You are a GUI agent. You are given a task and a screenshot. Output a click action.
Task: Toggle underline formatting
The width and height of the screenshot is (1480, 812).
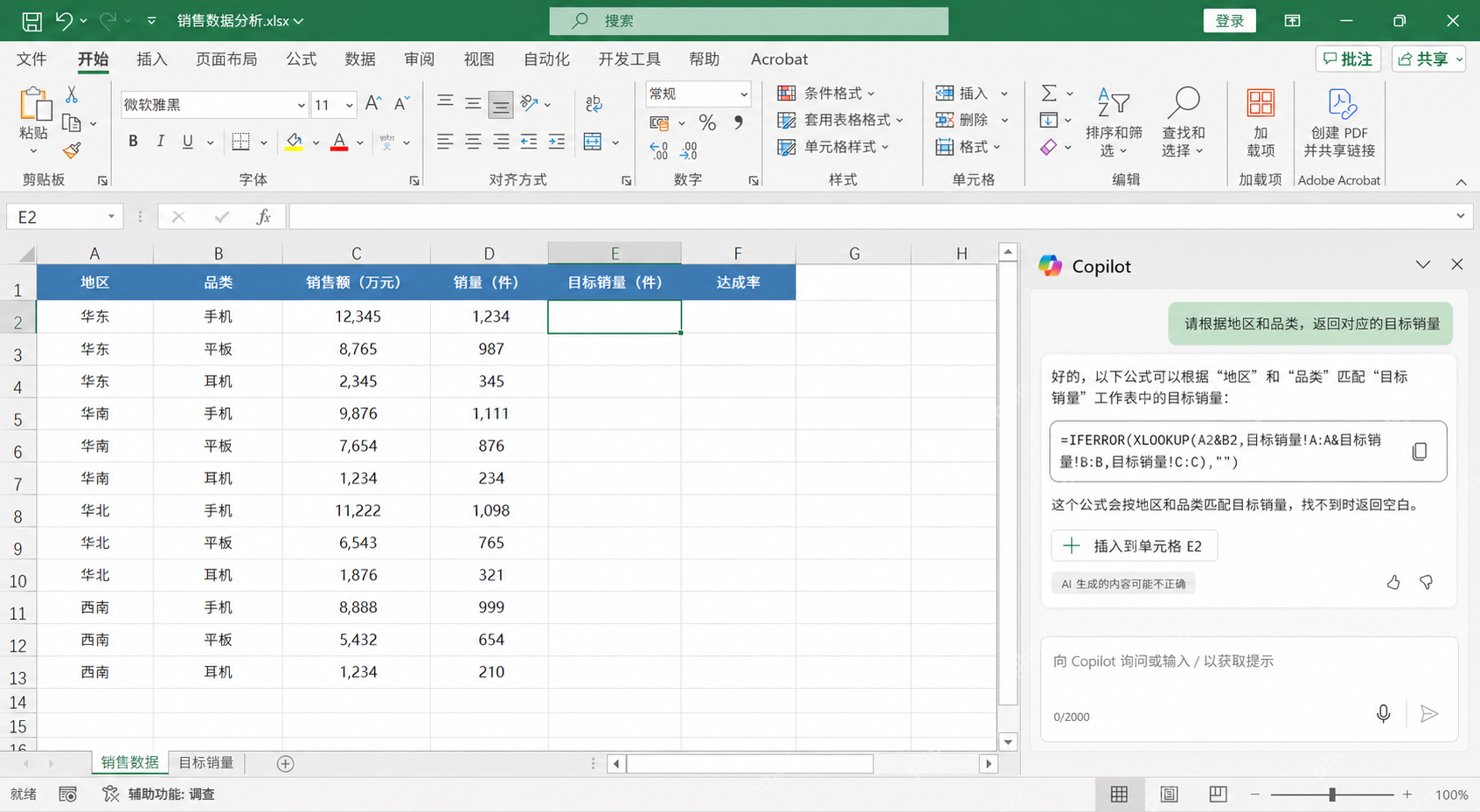pos(187,142)
